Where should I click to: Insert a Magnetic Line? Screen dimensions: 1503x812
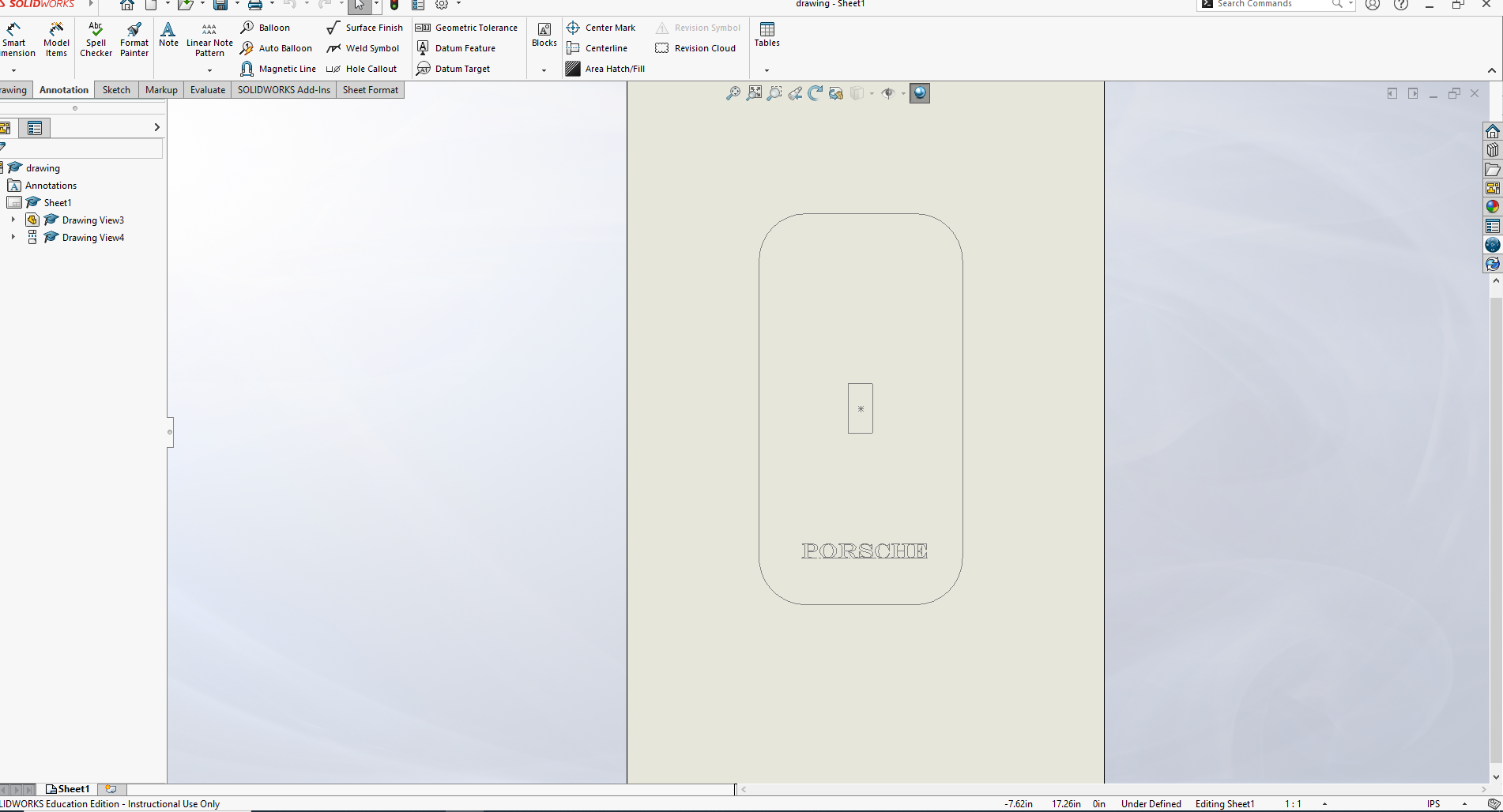[x=278, y=69]
